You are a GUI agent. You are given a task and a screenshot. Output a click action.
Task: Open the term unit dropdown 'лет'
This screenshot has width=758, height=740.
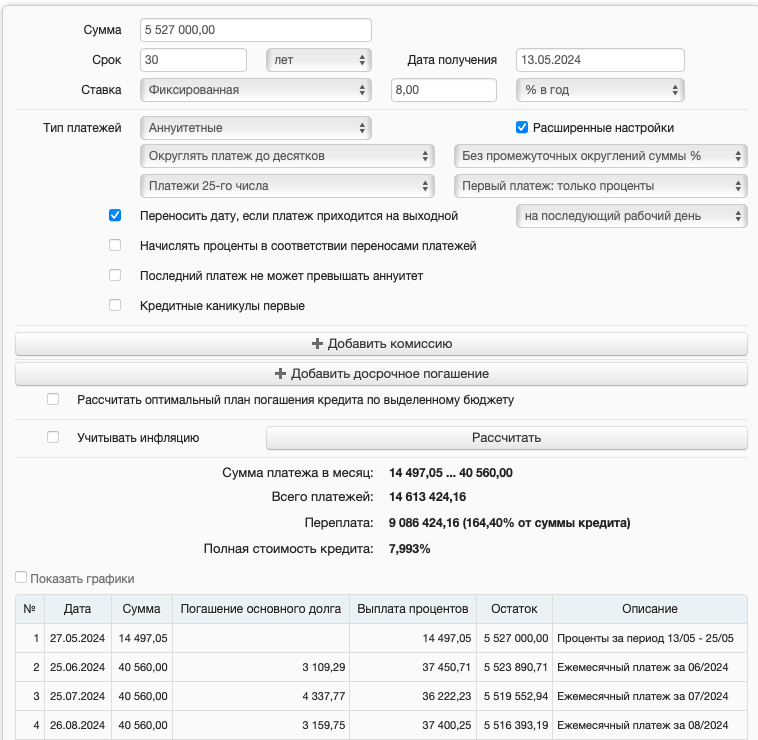pos(319,60)
